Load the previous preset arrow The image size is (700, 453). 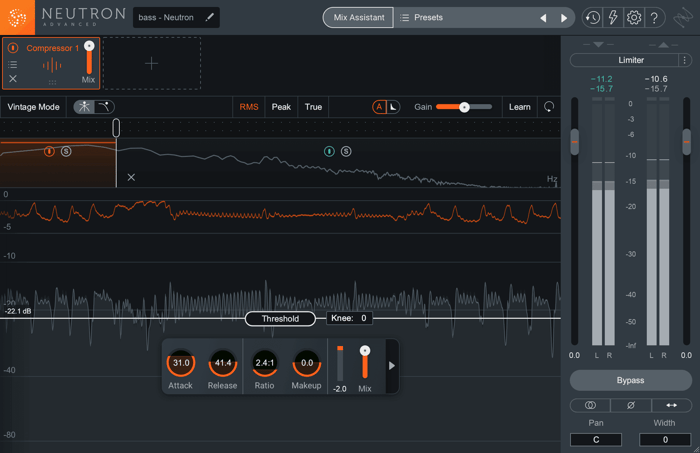coord(543,18)
